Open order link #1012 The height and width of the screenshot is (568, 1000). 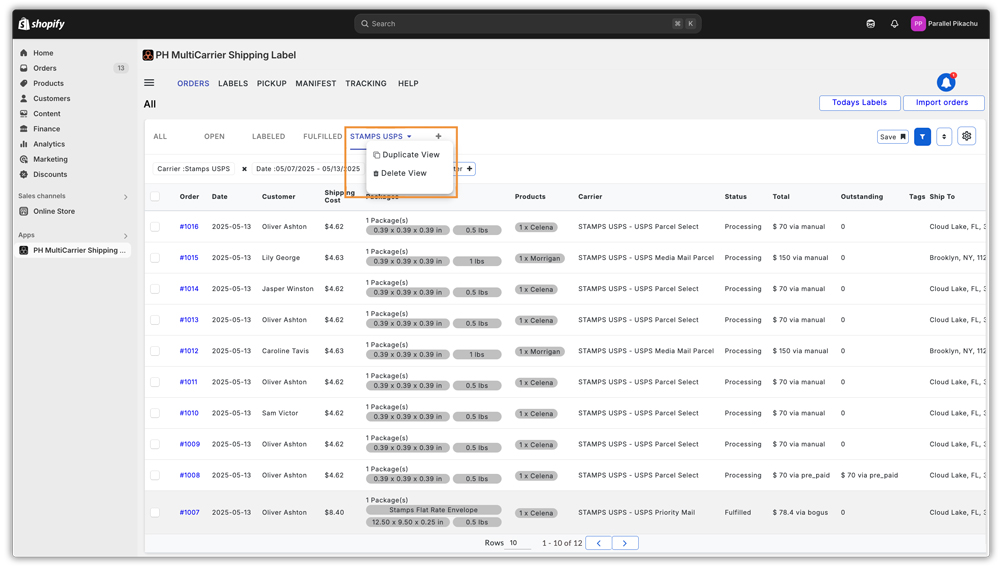click(x=189, y=351)
